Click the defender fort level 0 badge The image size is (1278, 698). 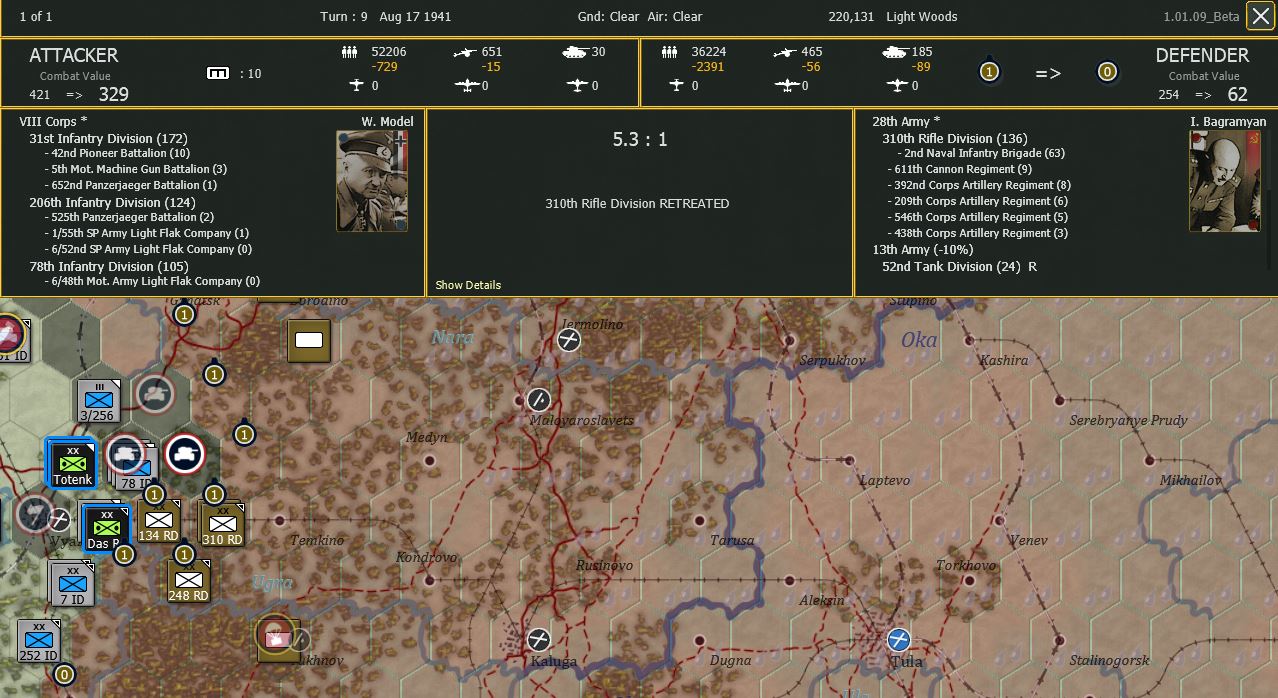(x=1107, y=72)
